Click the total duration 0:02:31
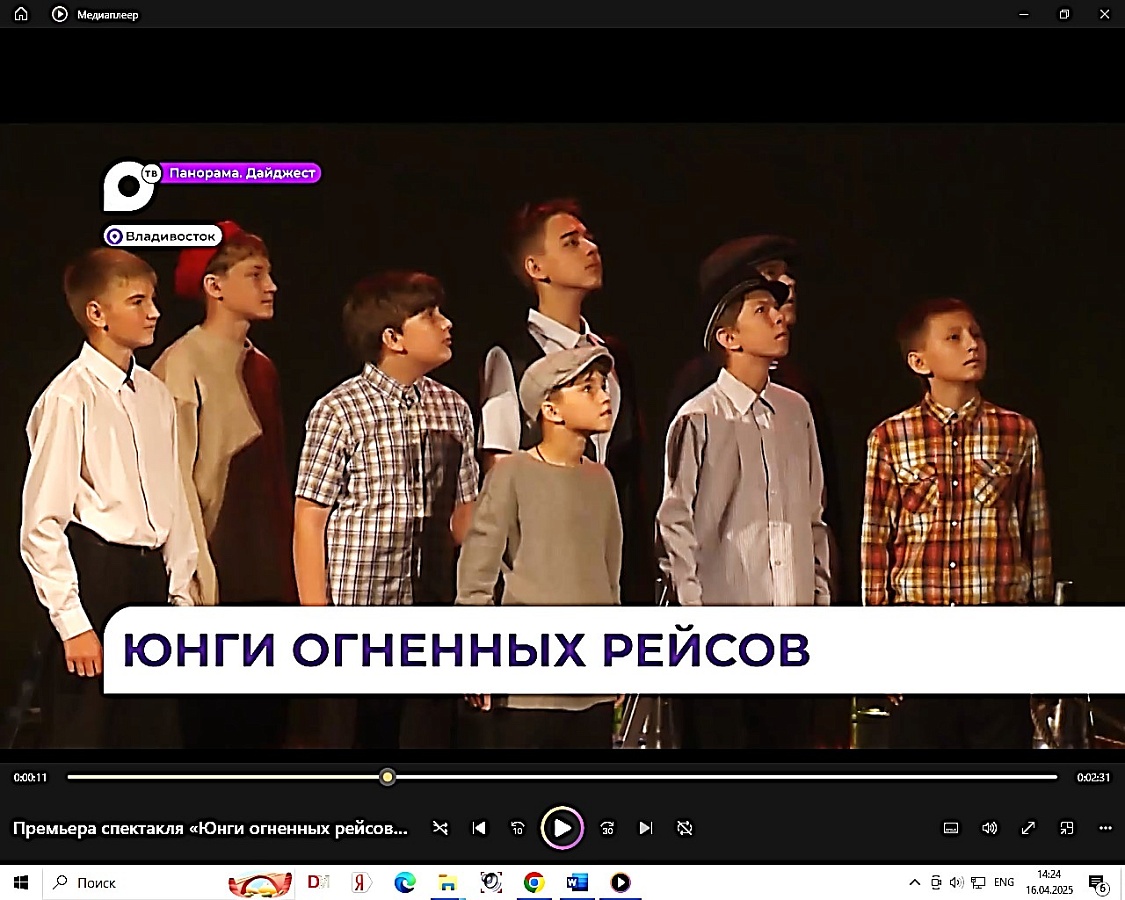Image resolution: width=1125 pixels, height=900 pixels. [1093, 777]
